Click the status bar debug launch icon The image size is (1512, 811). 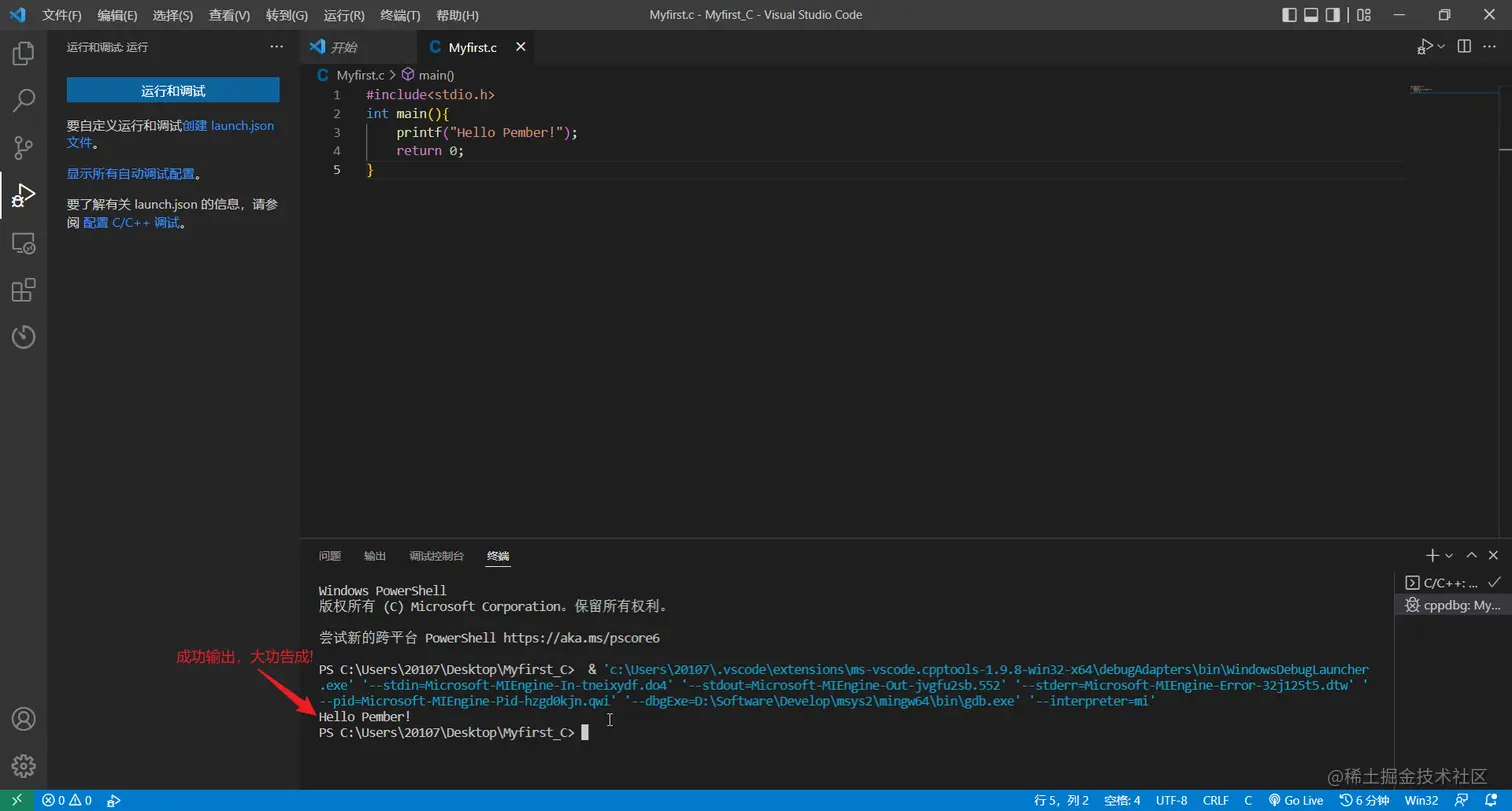114,800
